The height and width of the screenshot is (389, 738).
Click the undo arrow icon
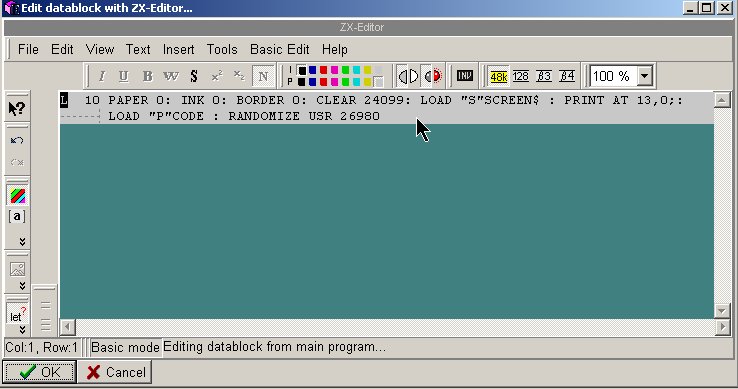(17, 140)
